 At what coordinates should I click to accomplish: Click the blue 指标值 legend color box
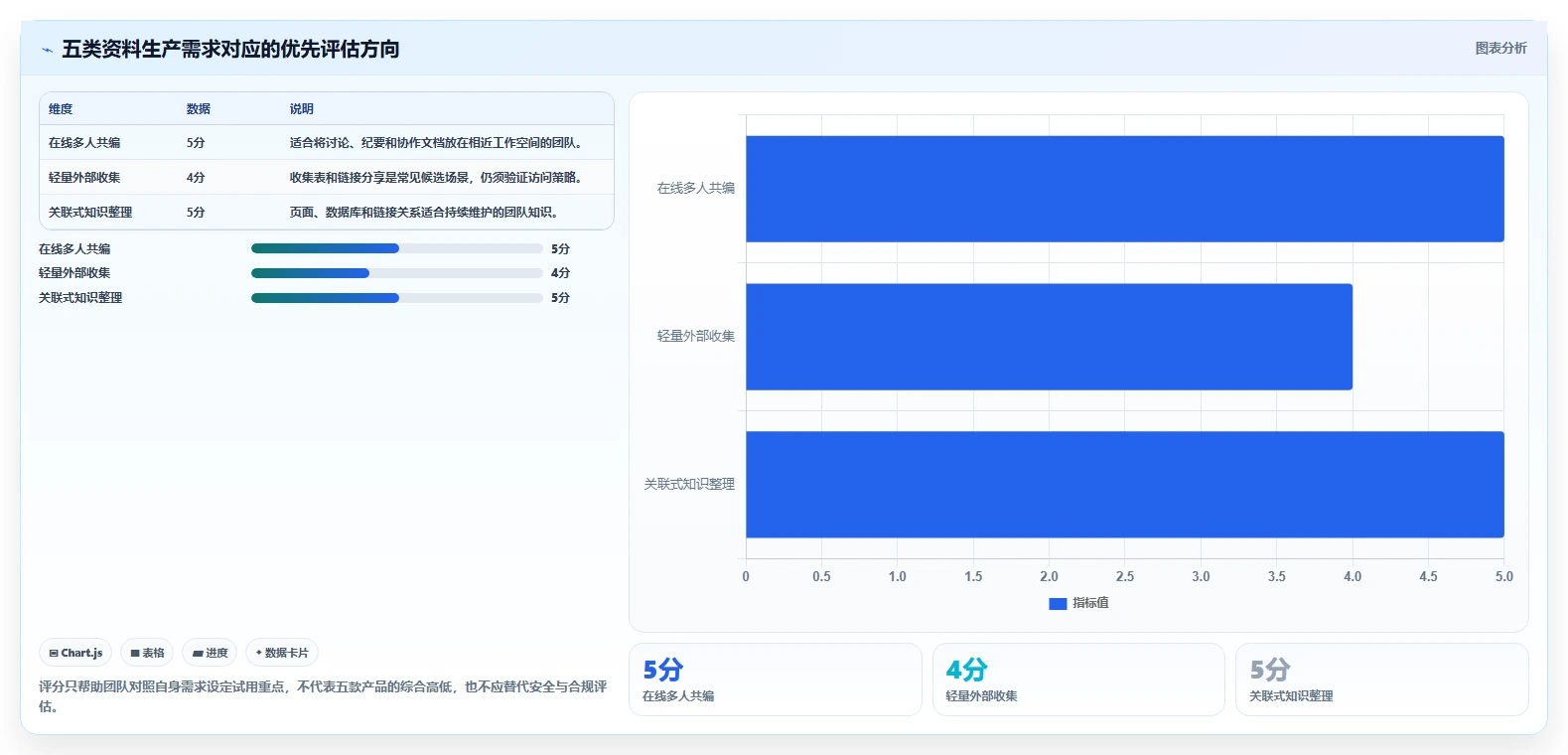tap(1058, 603)
